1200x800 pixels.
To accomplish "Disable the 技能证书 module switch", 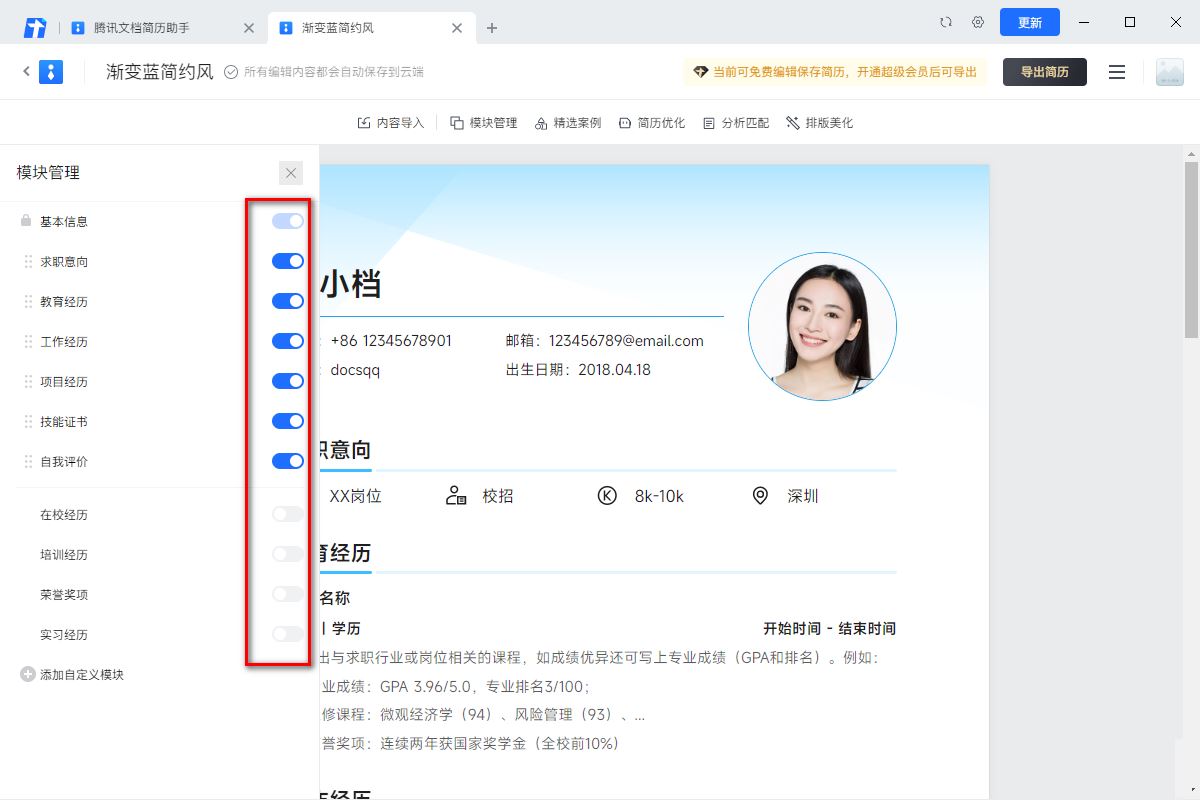I will [x=288, y=421].
